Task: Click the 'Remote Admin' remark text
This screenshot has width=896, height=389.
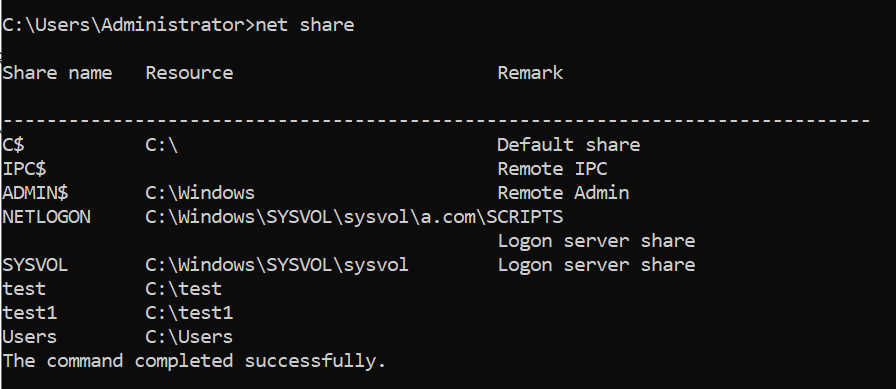Action: 563,193
